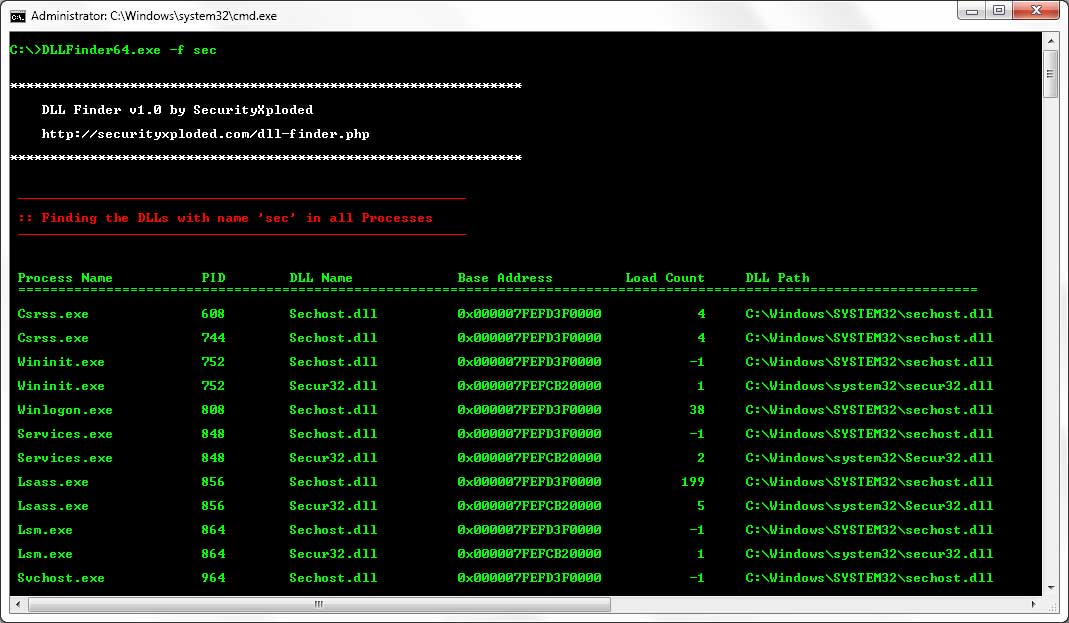
Task: Click the horizontal scrollbar thumb
Action: [x=318, y=604]
